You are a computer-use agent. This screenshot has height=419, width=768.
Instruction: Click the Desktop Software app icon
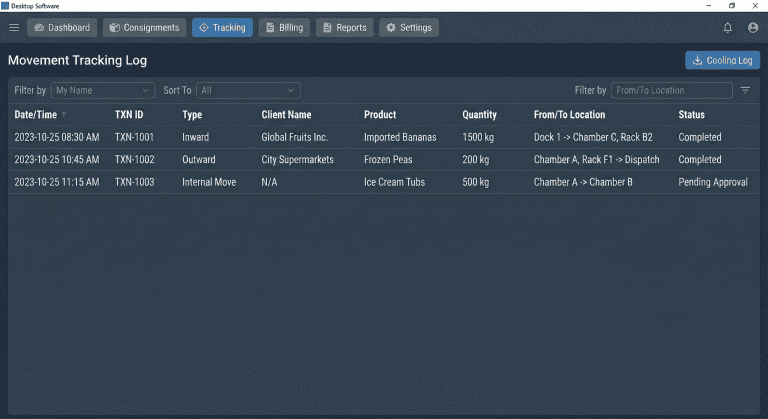(x=5, y=6)
